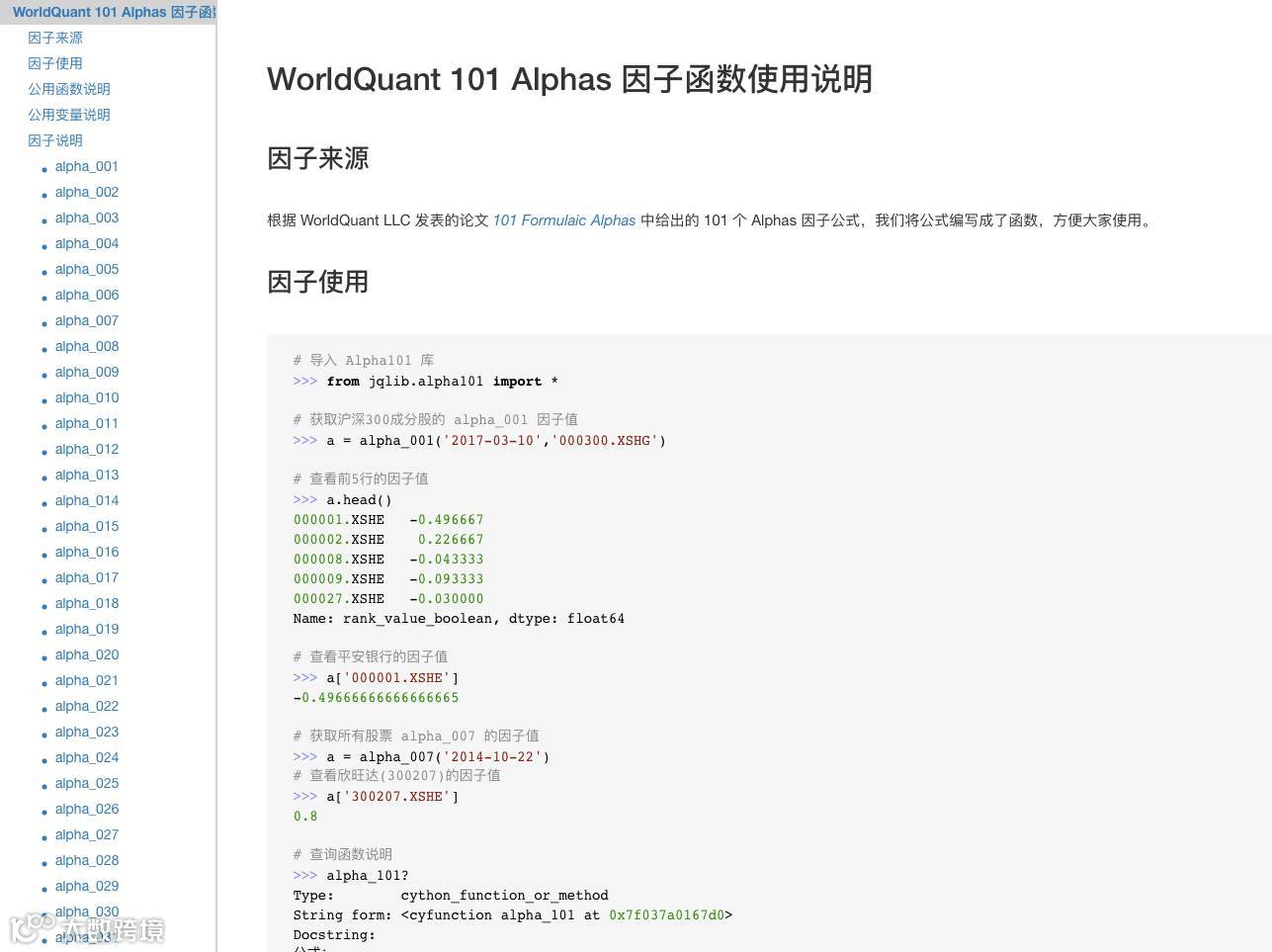Screen dimensions: 1272x952
Task: Click the code line a = alpha_001('2017-03-10','000300.XSHG')
Action: coord(480,441)
